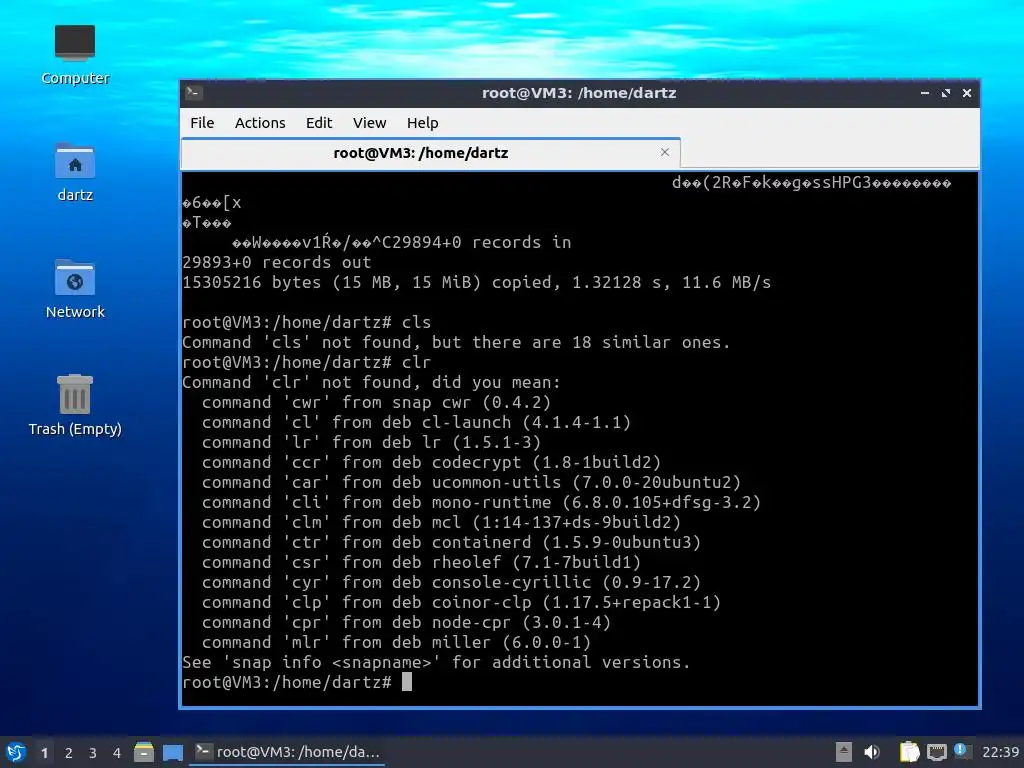Click the 22:39 clock in the taskbar
This screenshot has width=1024, height=768.
click(1000, 752)
